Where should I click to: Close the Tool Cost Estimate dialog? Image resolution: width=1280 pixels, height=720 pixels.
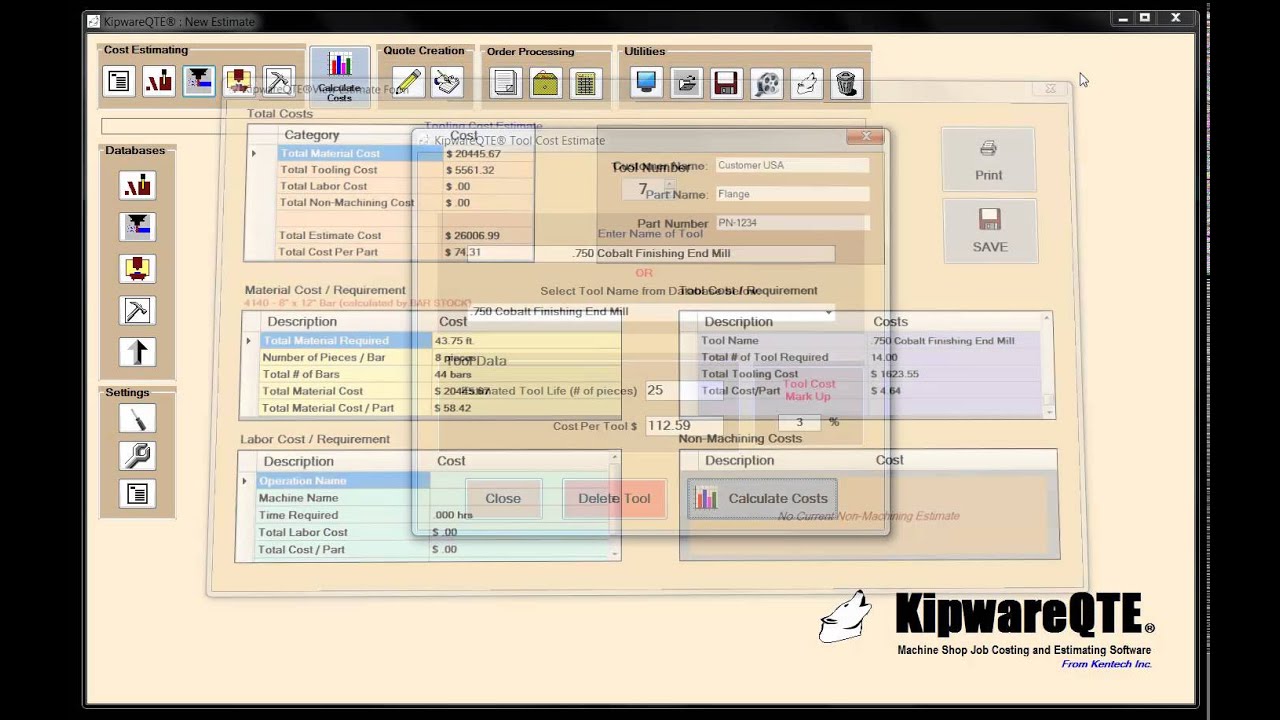(867, 137)
